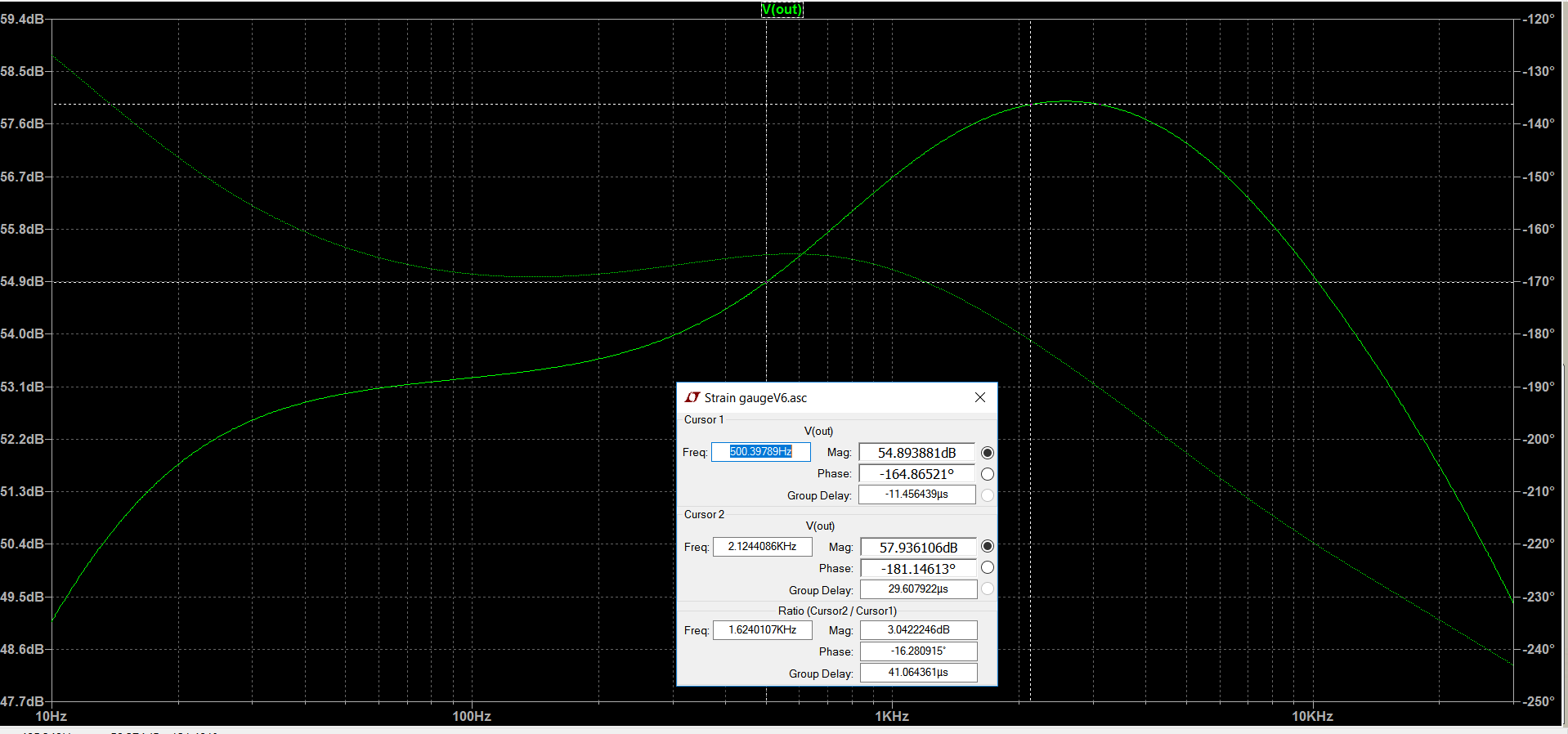Select Cursor 2 Mag radio button

click(988, 546)
